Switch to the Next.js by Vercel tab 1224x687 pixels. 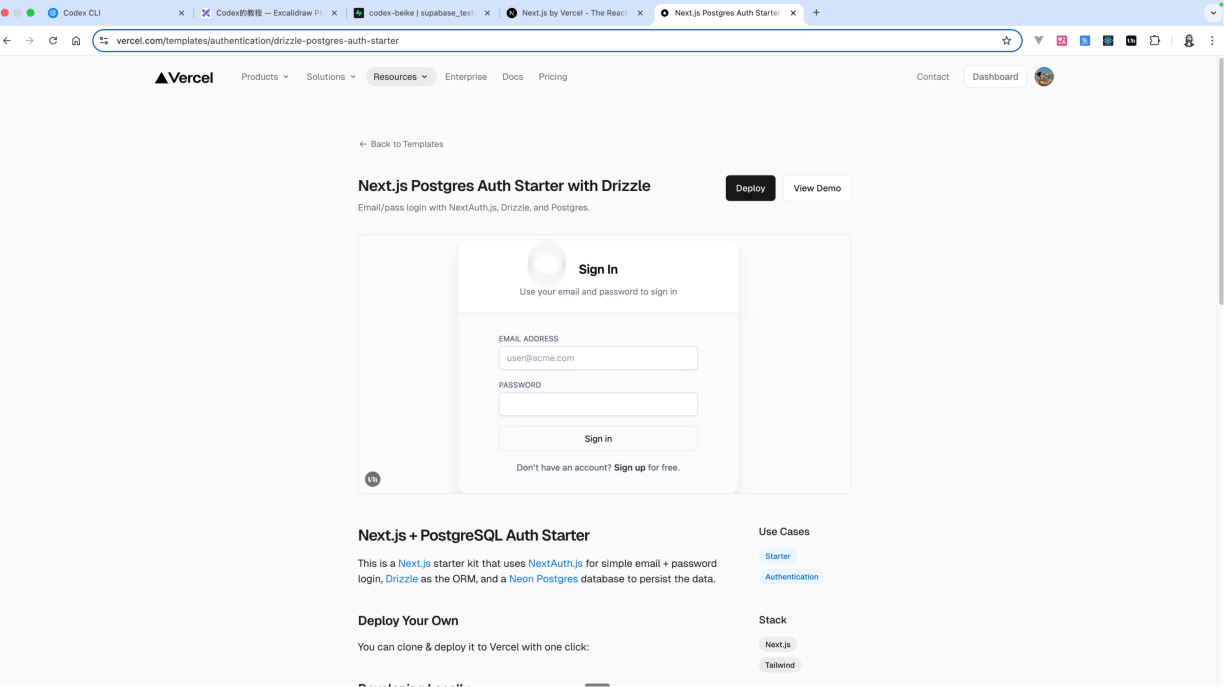tap(575, 13)
